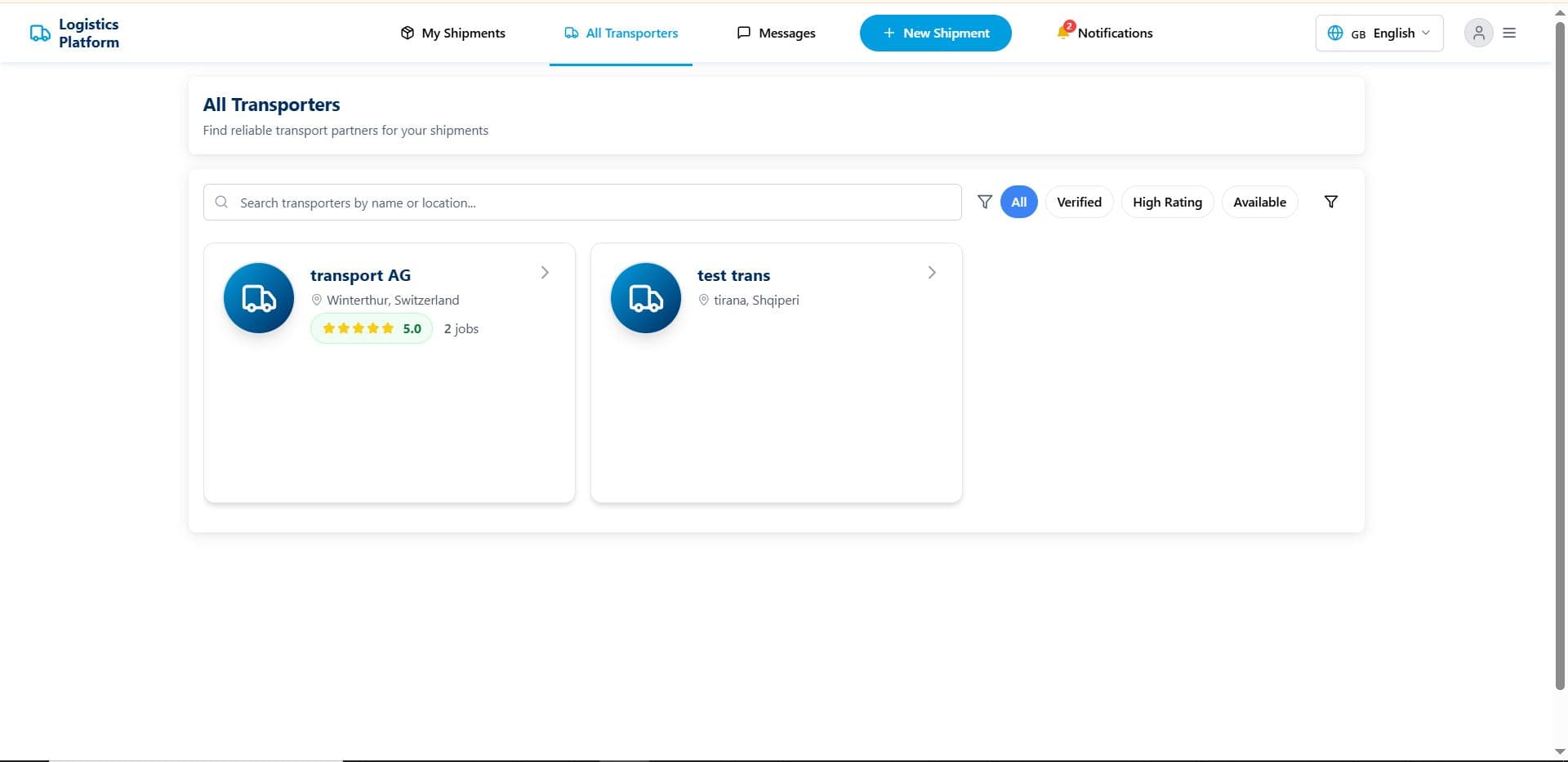Click the funnel icon beside All filter
Image resolution: width=1568 pixels, height=762 pixels.
tap(985, 202)
